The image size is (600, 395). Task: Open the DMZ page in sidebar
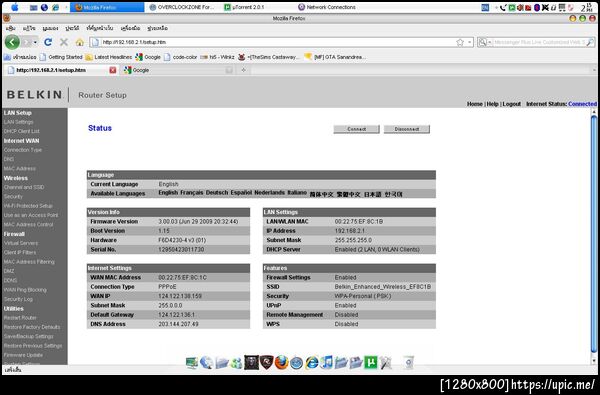[9, 271]
